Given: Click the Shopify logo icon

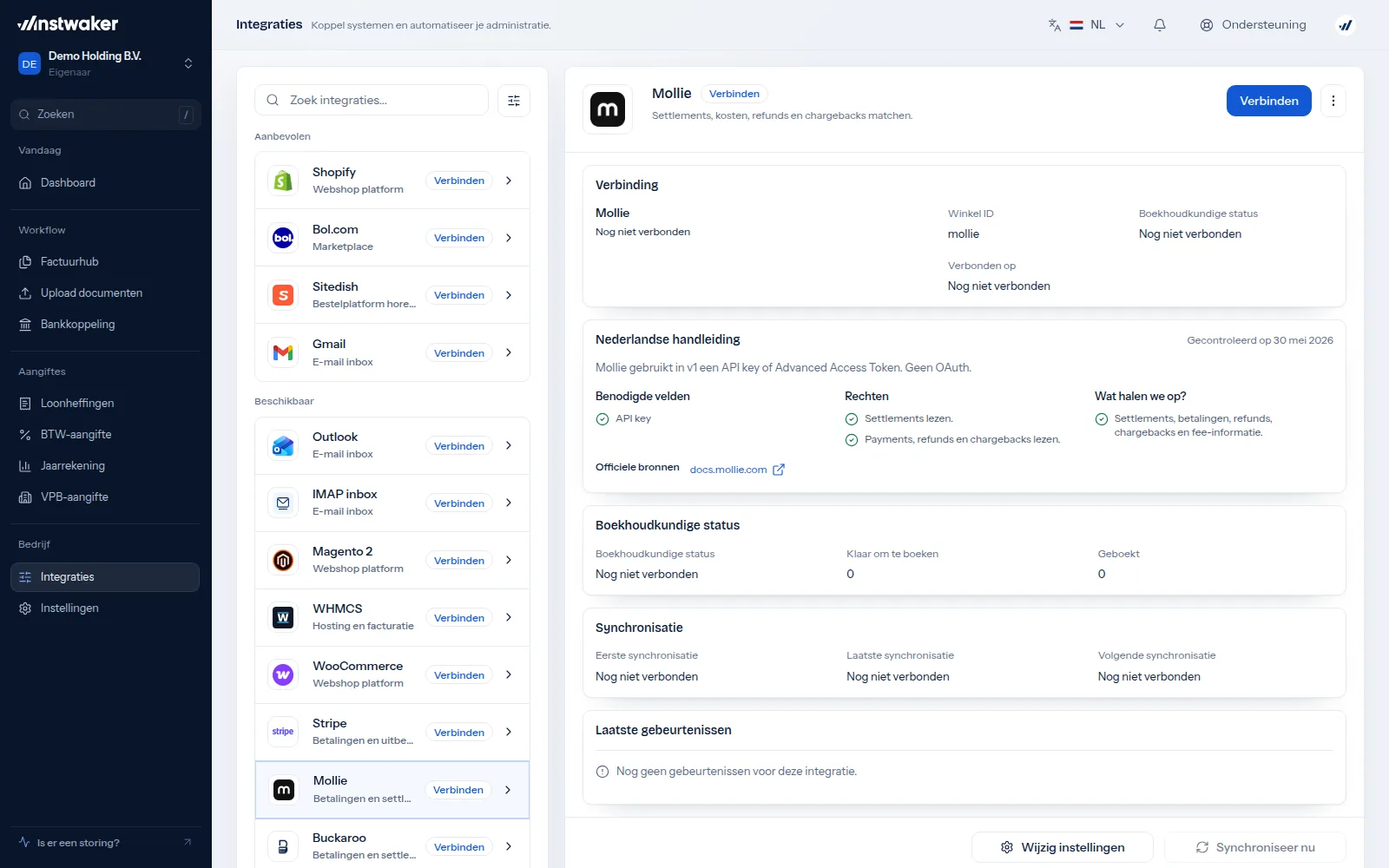Looking at the screenshot, I should 283,181.
